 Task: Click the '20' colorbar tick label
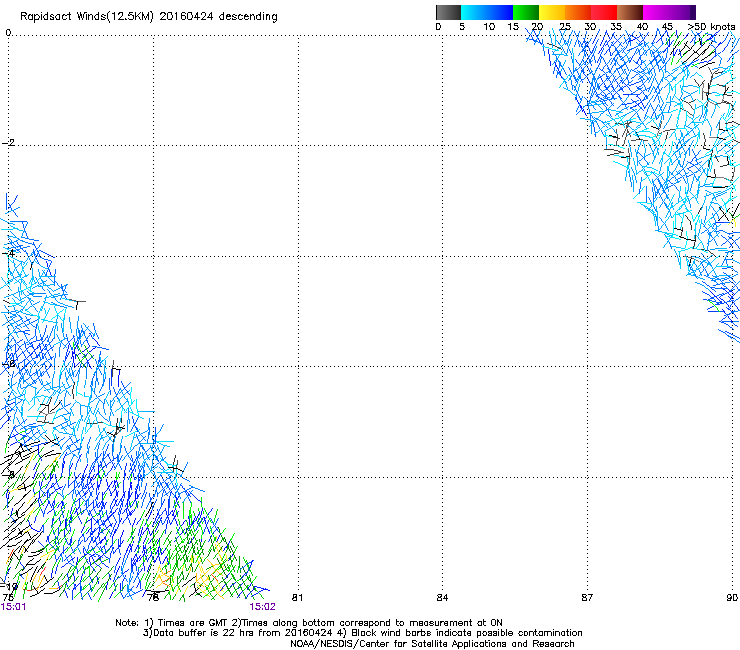(x=537, y=27)
